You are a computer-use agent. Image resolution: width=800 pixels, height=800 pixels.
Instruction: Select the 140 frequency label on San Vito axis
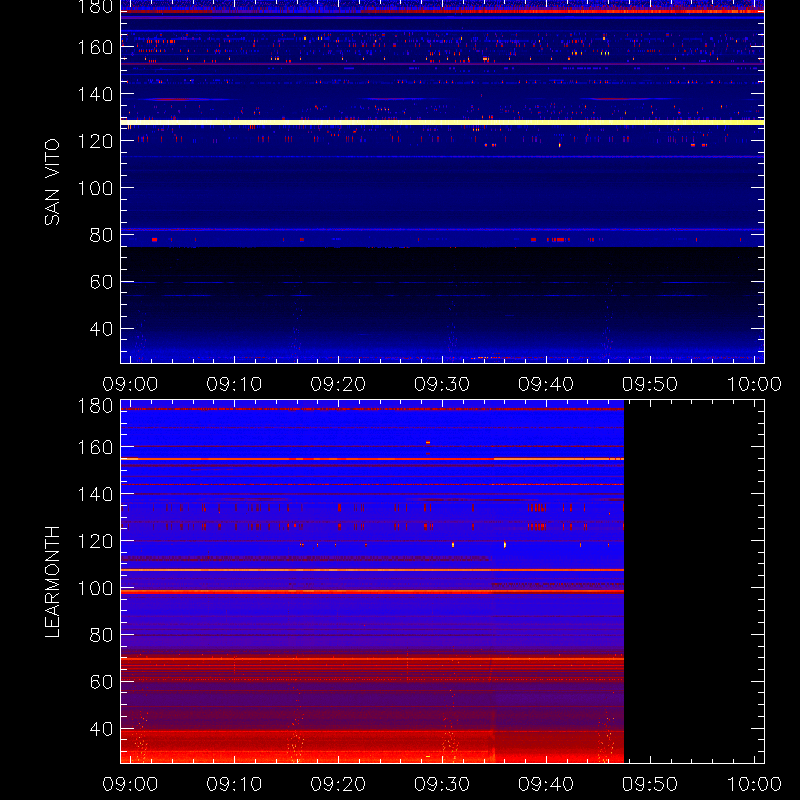(x=95, y=94)
